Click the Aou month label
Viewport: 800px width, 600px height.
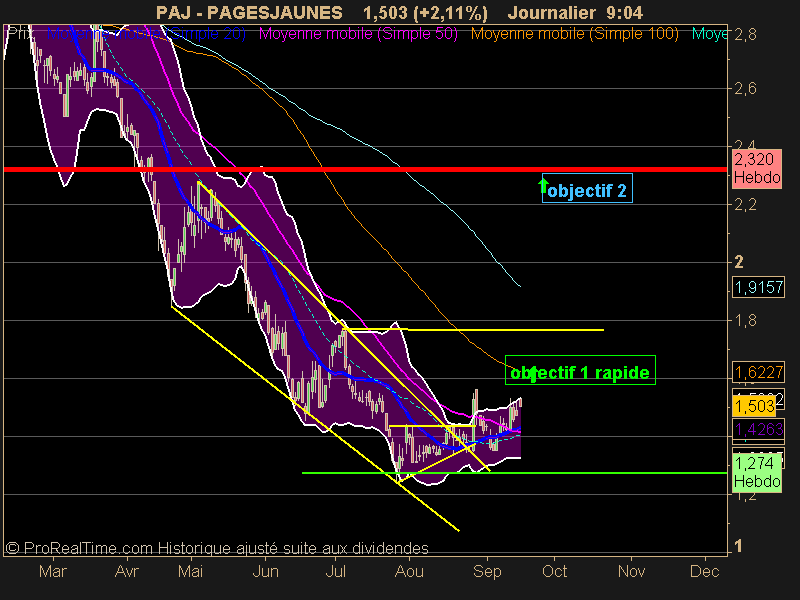(409, 571)
